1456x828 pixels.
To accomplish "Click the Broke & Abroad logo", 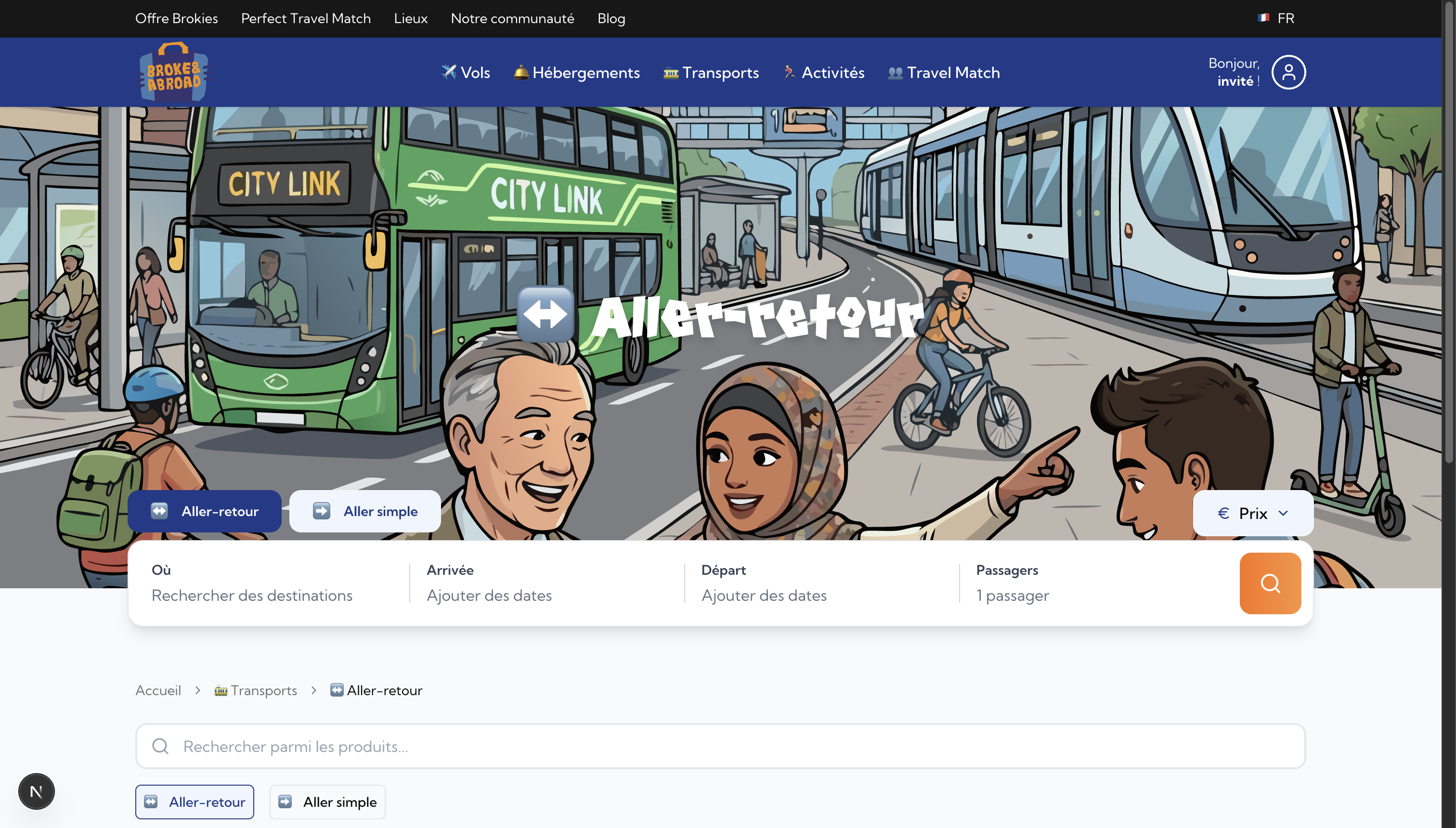I will click(173, 72).
